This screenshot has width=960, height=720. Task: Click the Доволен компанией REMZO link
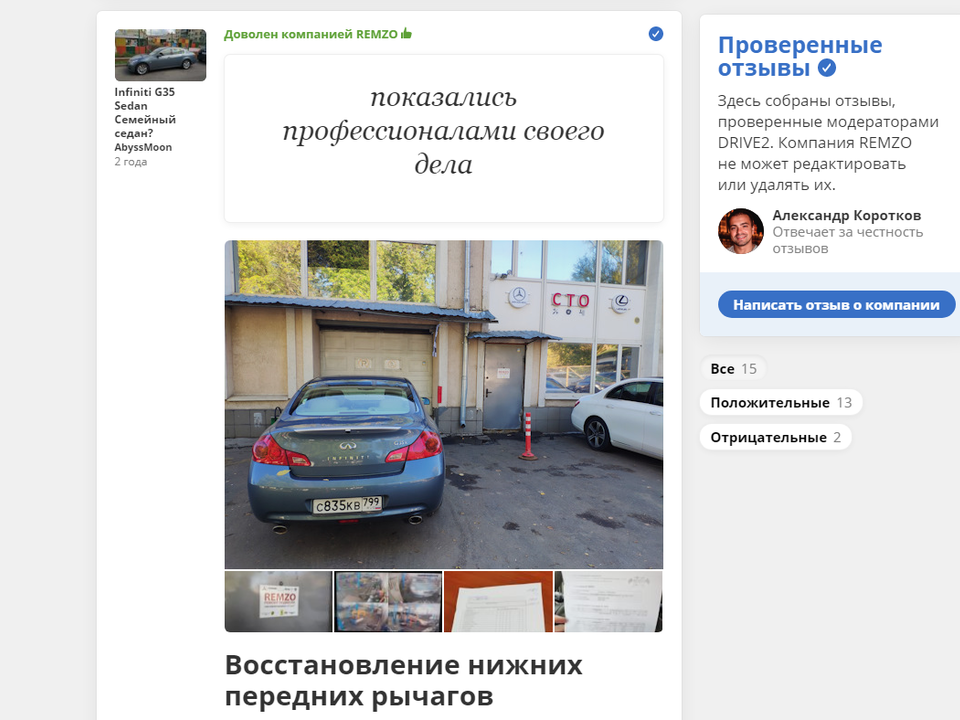click(311, 34)
